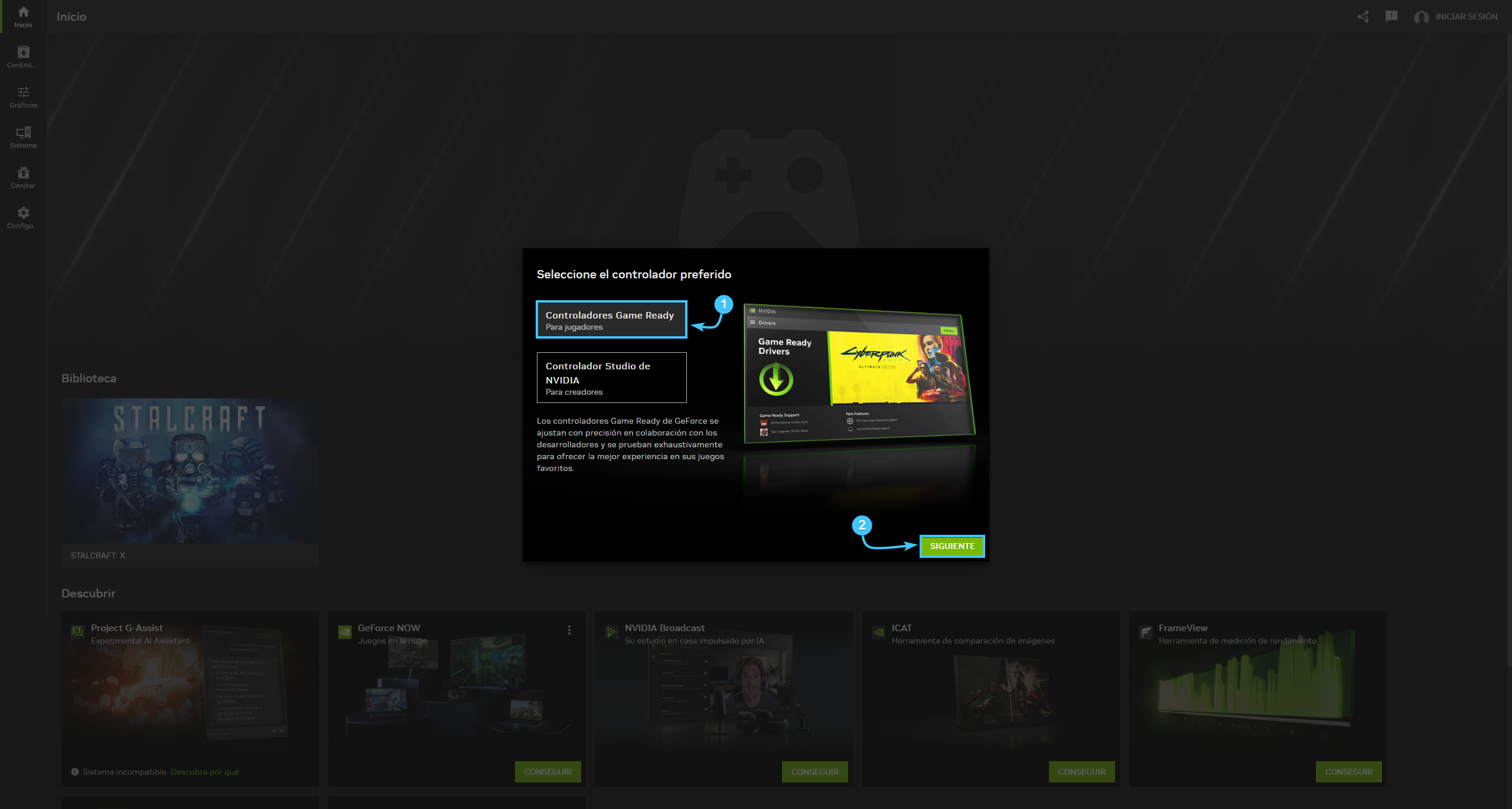Click GeForce NOW card icon

point(344,632)
